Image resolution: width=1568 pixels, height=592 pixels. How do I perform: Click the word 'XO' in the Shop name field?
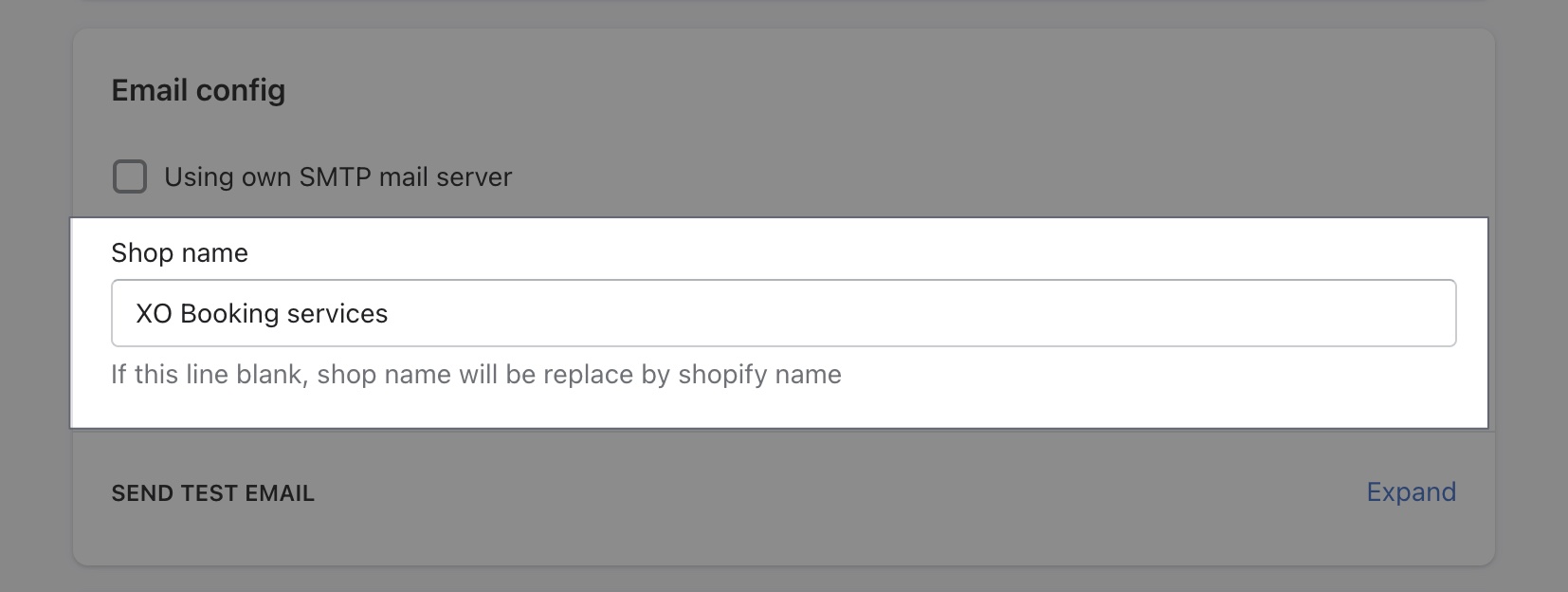click(x=154, y=314)
